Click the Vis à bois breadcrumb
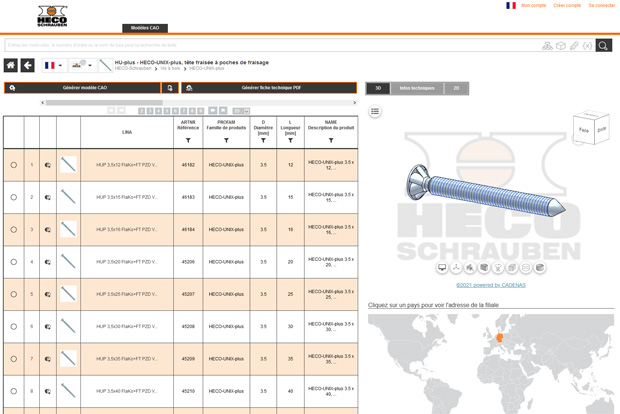 pos(170,69)
